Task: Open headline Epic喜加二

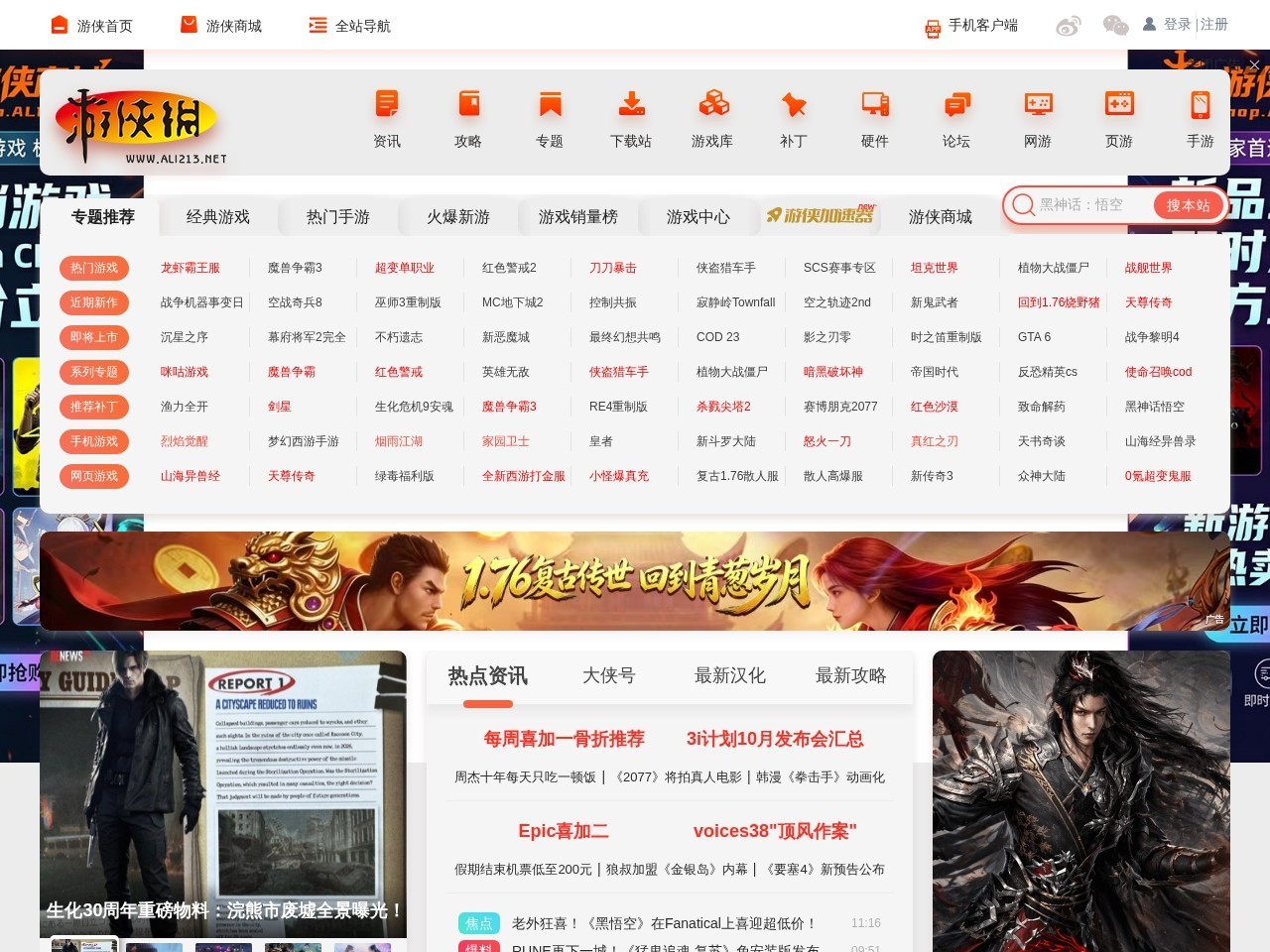Action: (x=564, y=831)
